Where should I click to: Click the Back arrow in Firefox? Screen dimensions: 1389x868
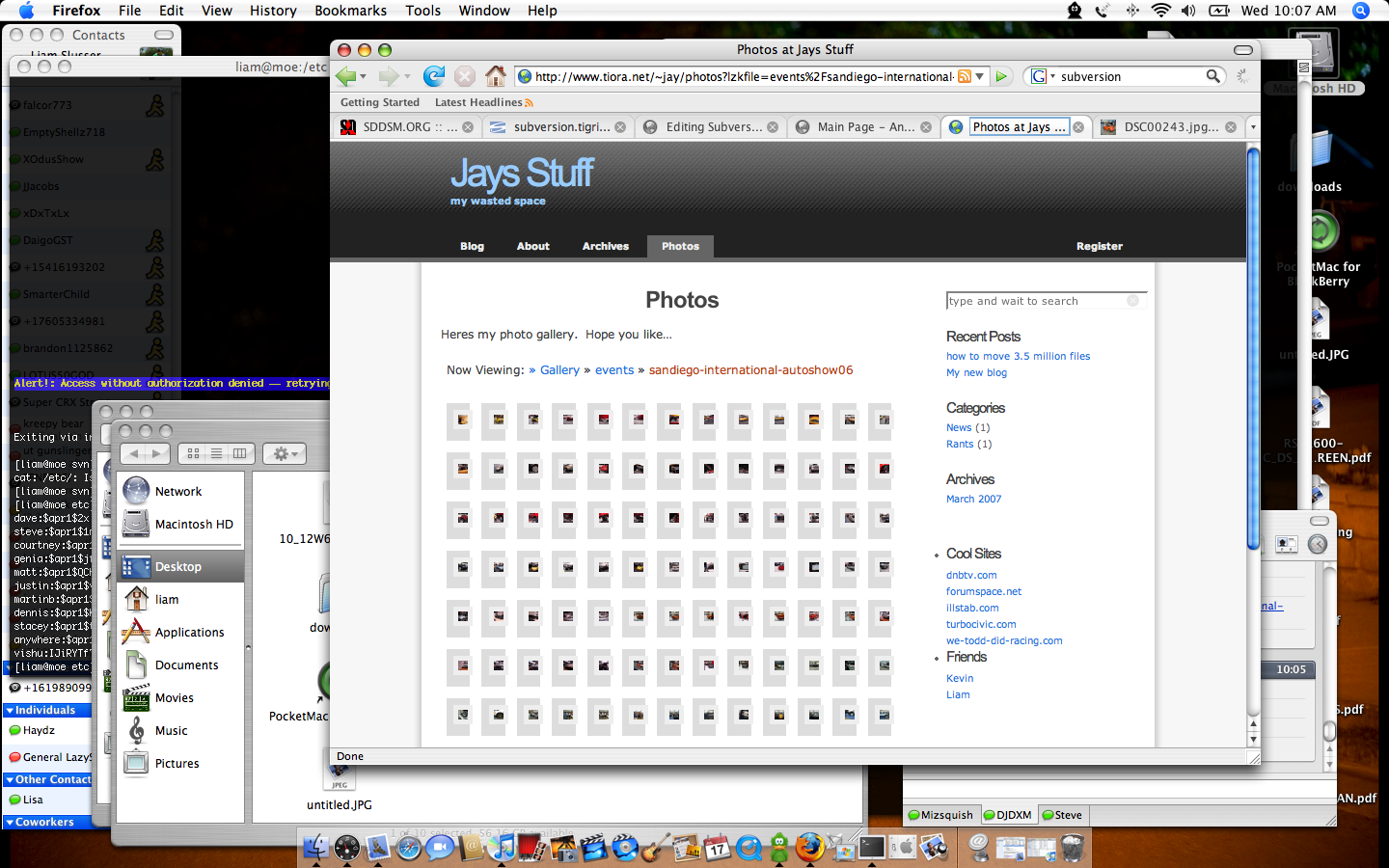345,76
